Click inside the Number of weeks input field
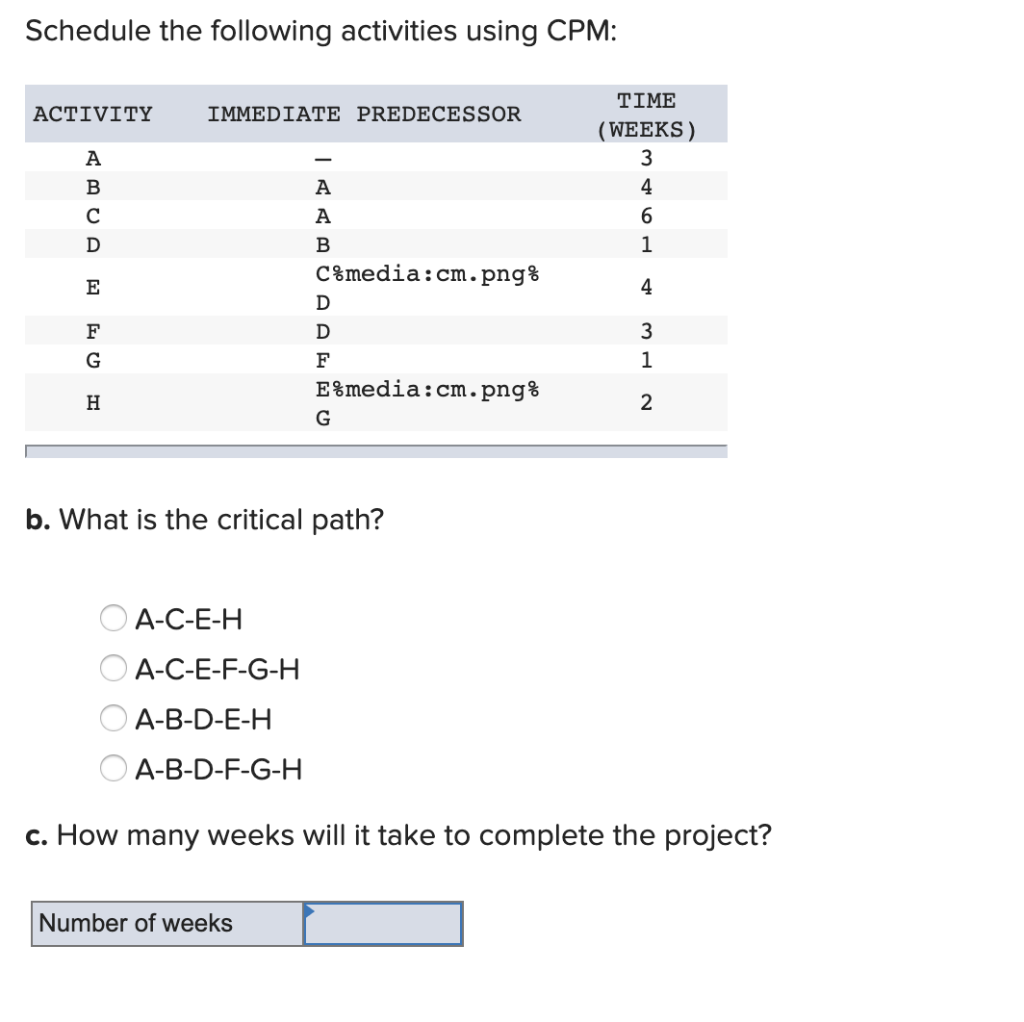The width and height of the screenshot is (1024, 1022). (385, 923)
